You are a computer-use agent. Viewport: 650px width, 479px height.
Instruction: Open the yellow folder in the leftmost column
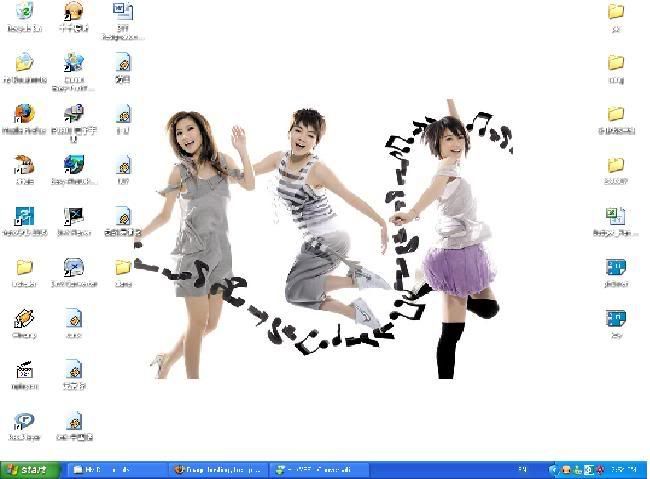point(24,268)
